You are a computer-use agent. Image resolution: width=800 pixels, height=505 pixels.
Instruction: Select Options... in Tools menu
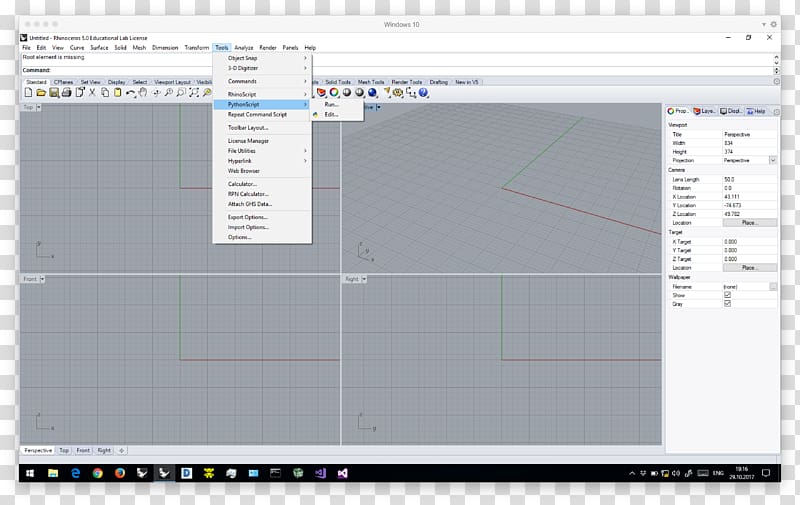pyautogui.click(x=262, y=237)
